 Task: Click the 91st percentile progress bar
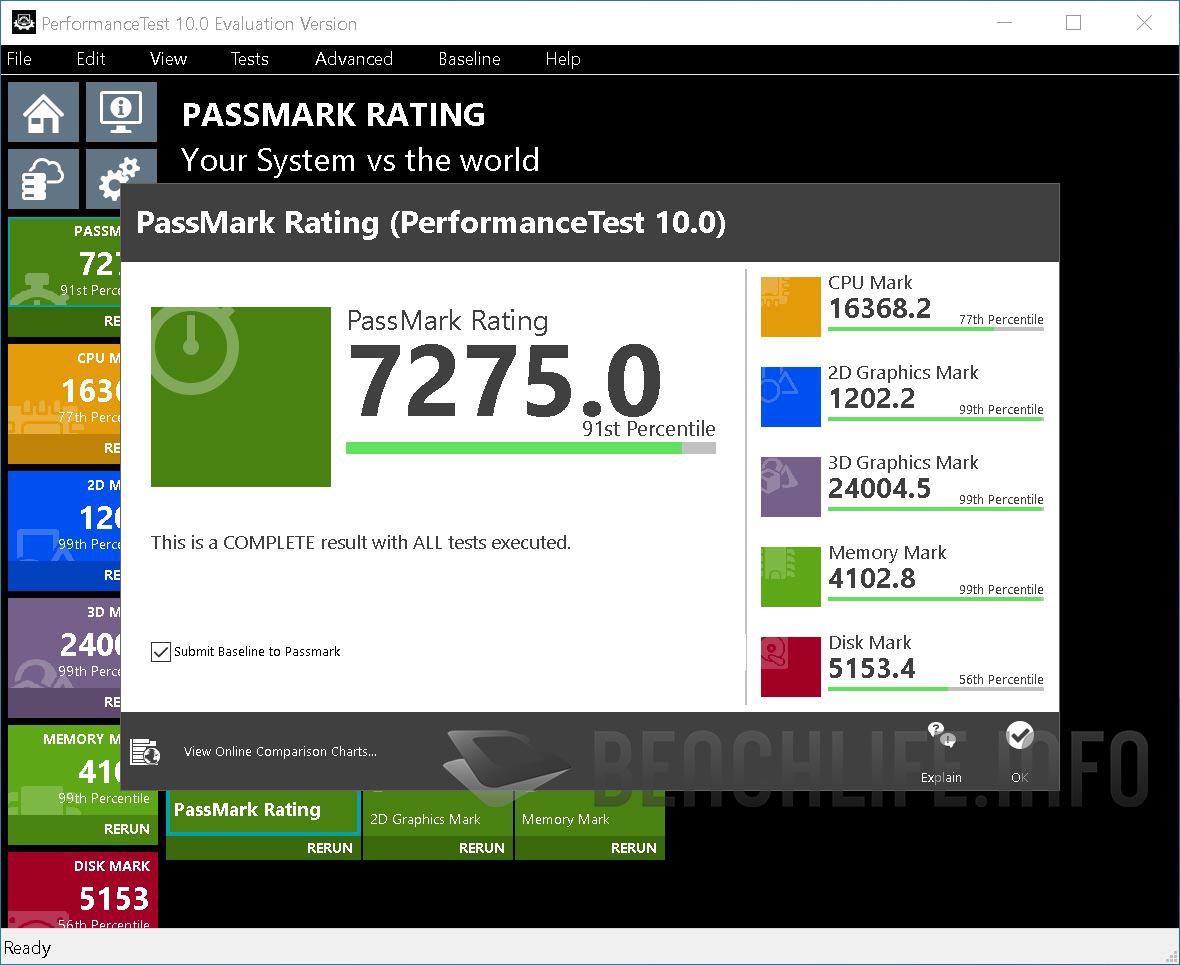pyautogui.click(x=530, y=447)
